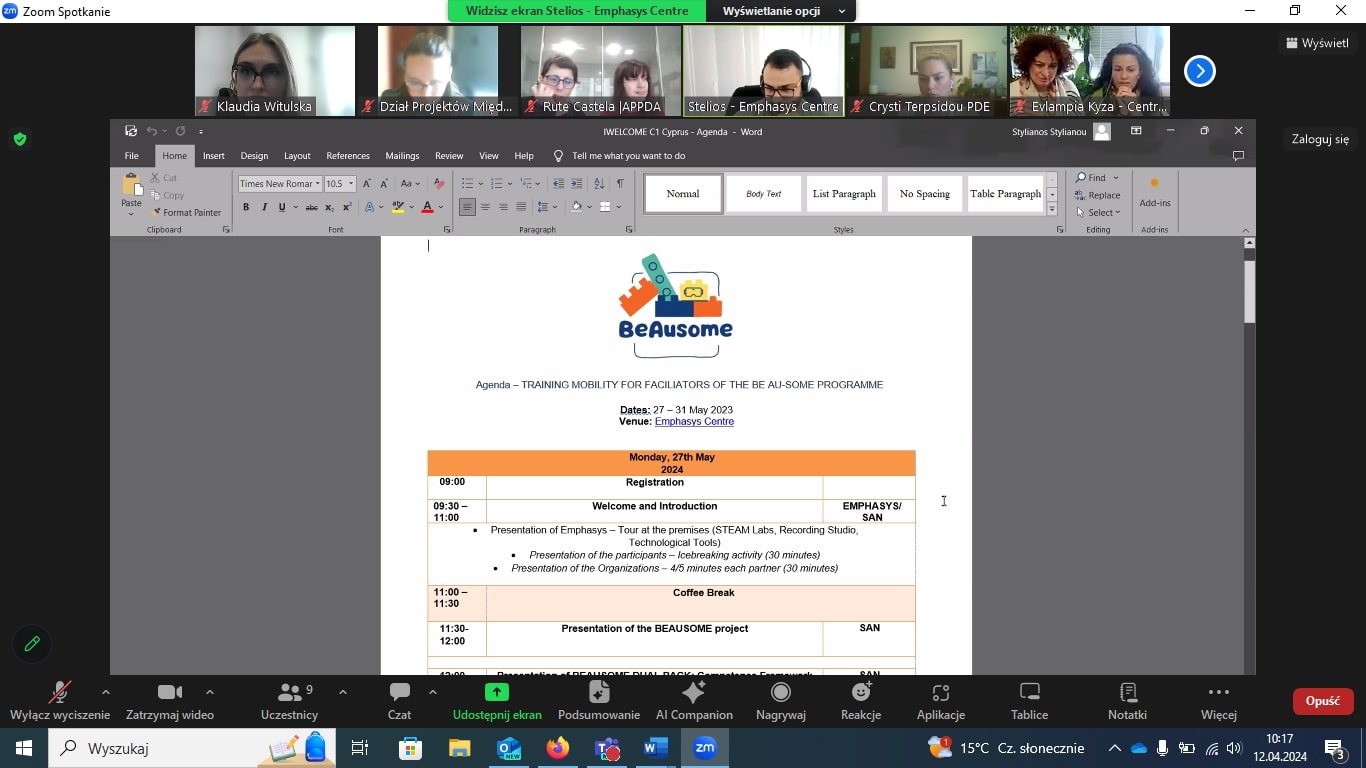Apply the No Spacing style
1366x768 pixels.
point(925,194)
